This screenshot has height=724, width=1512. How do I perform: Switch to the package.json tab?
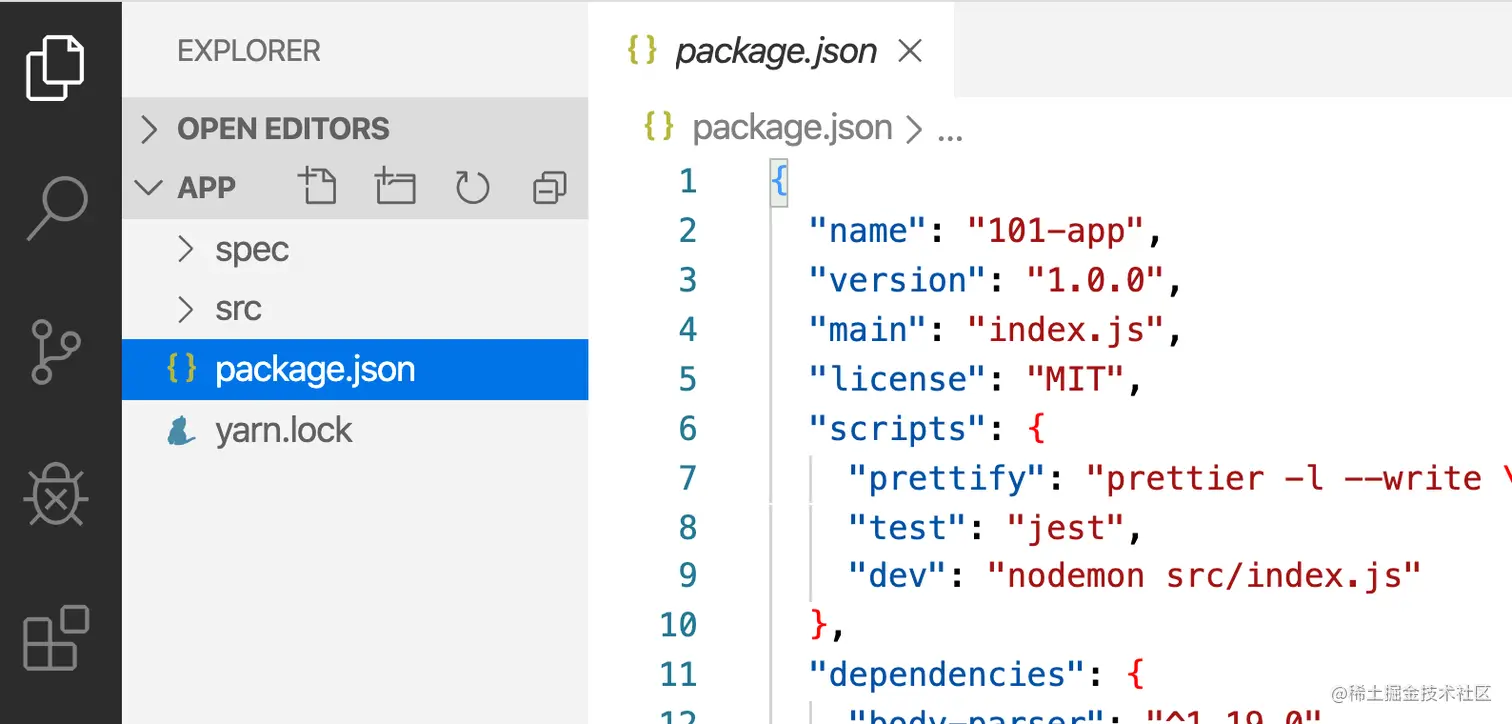(x=775, y=50)
